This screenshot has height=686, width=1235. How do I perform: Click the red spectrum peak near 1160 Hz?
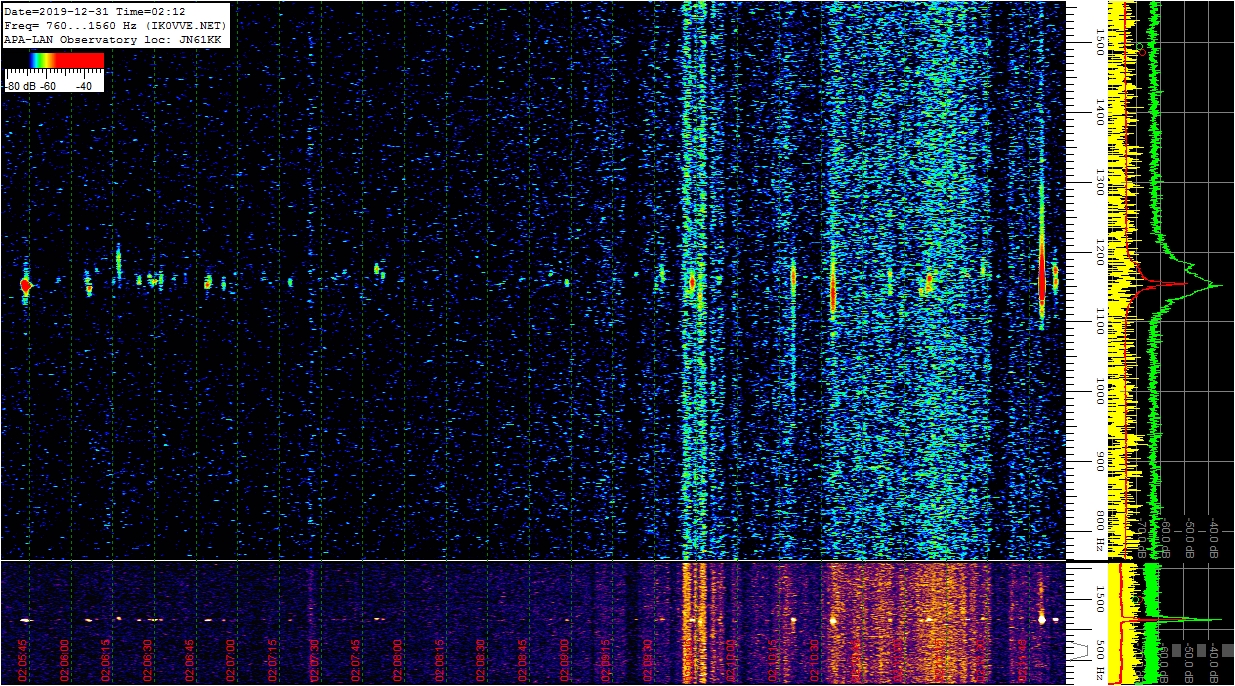1180,285
